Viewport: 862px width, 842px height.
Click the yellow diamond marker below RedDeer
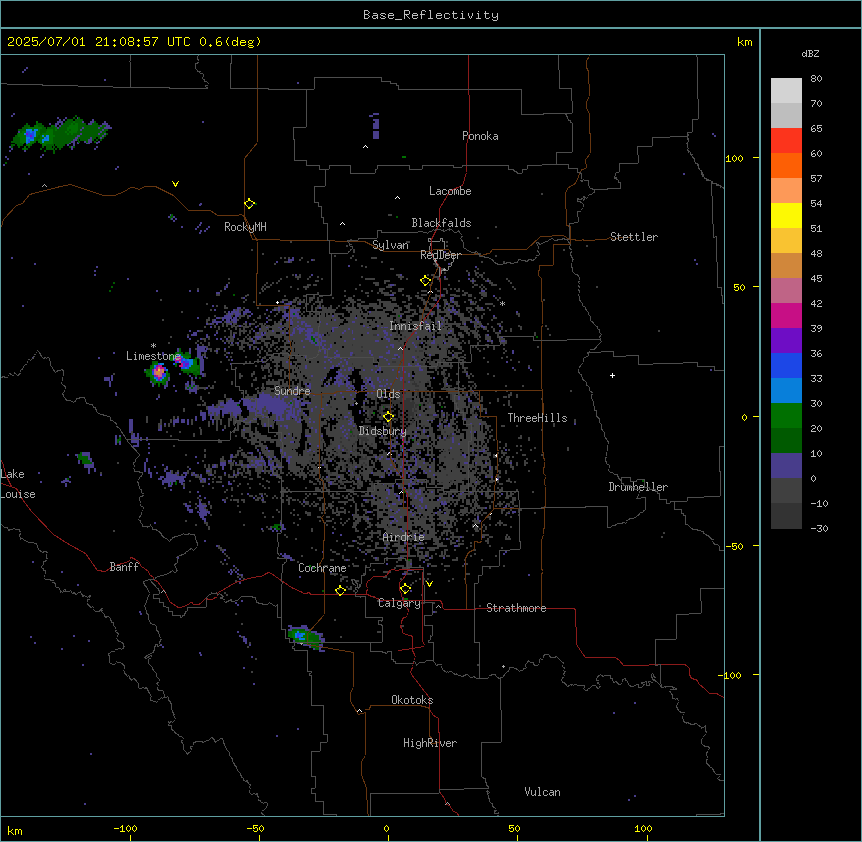426,281
